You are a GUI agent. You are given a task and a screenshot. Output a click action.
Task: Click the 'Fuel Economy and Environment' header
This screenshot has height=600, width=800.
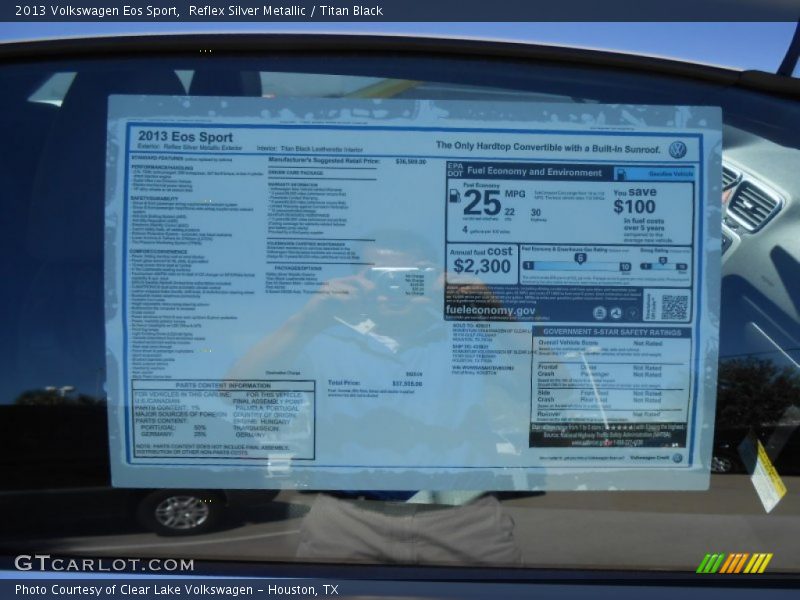534,172
